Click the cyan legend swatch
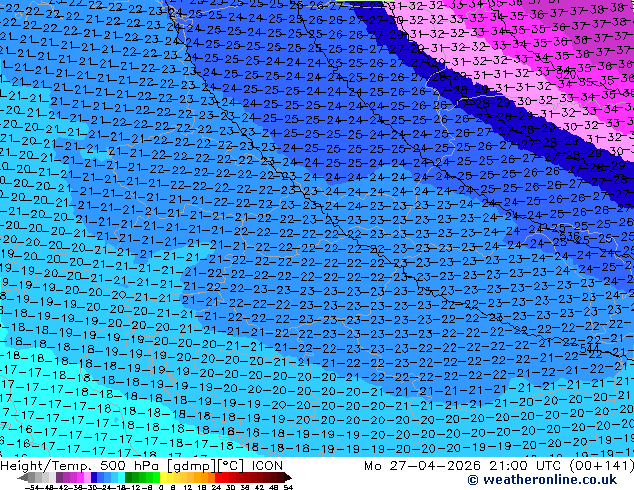 tap(122, 477)
